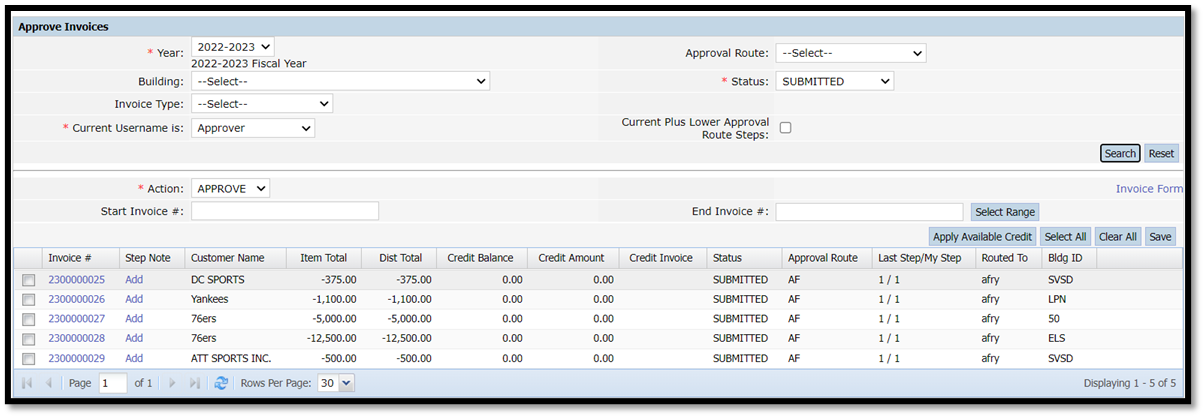Select the checkbox for the Yankees invoice
The image size is (1204, 417).
pyautogui.click(x=28, y=300)
